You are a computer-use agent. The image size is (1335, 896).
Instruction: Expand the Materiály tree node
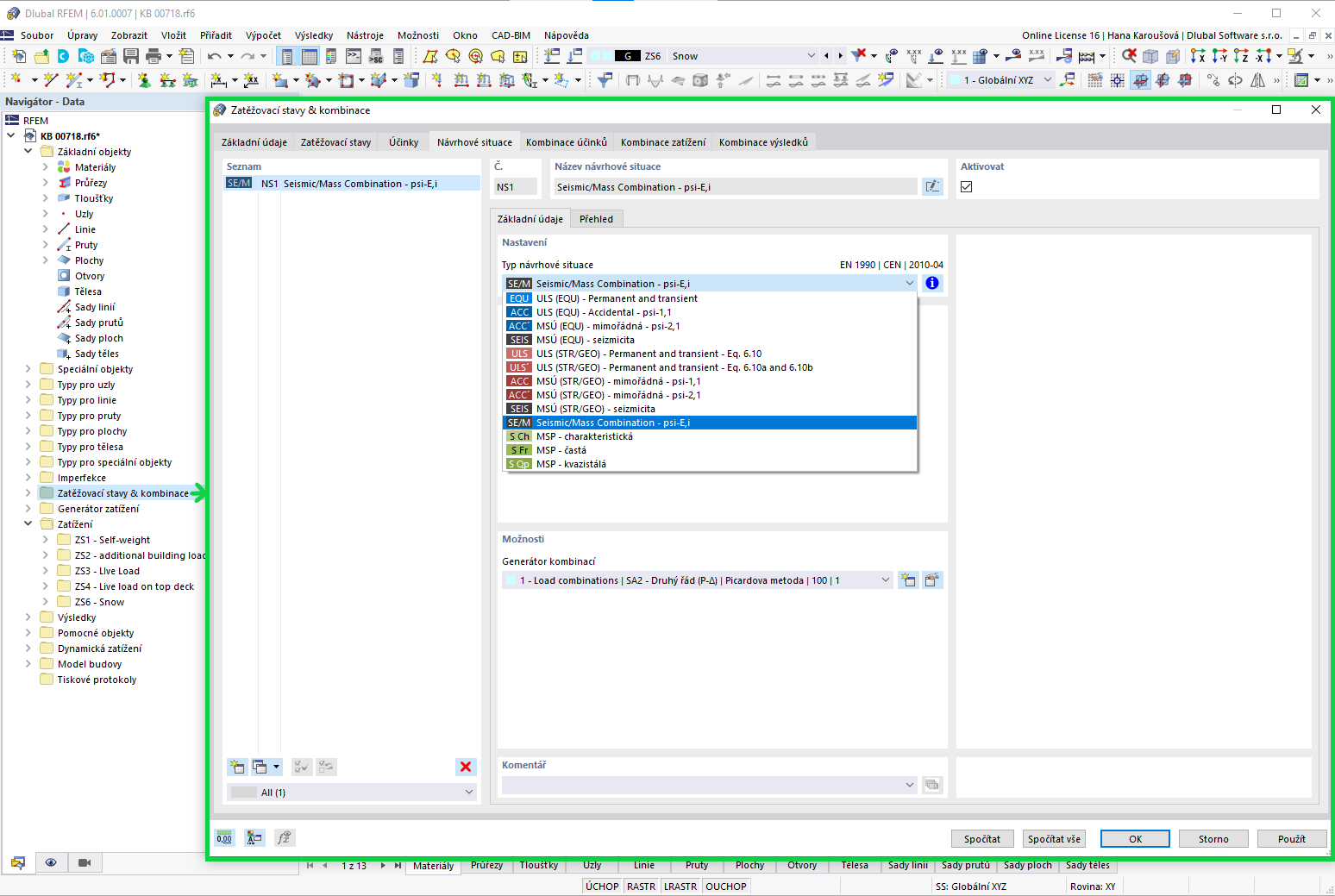[x=46, y=167]
